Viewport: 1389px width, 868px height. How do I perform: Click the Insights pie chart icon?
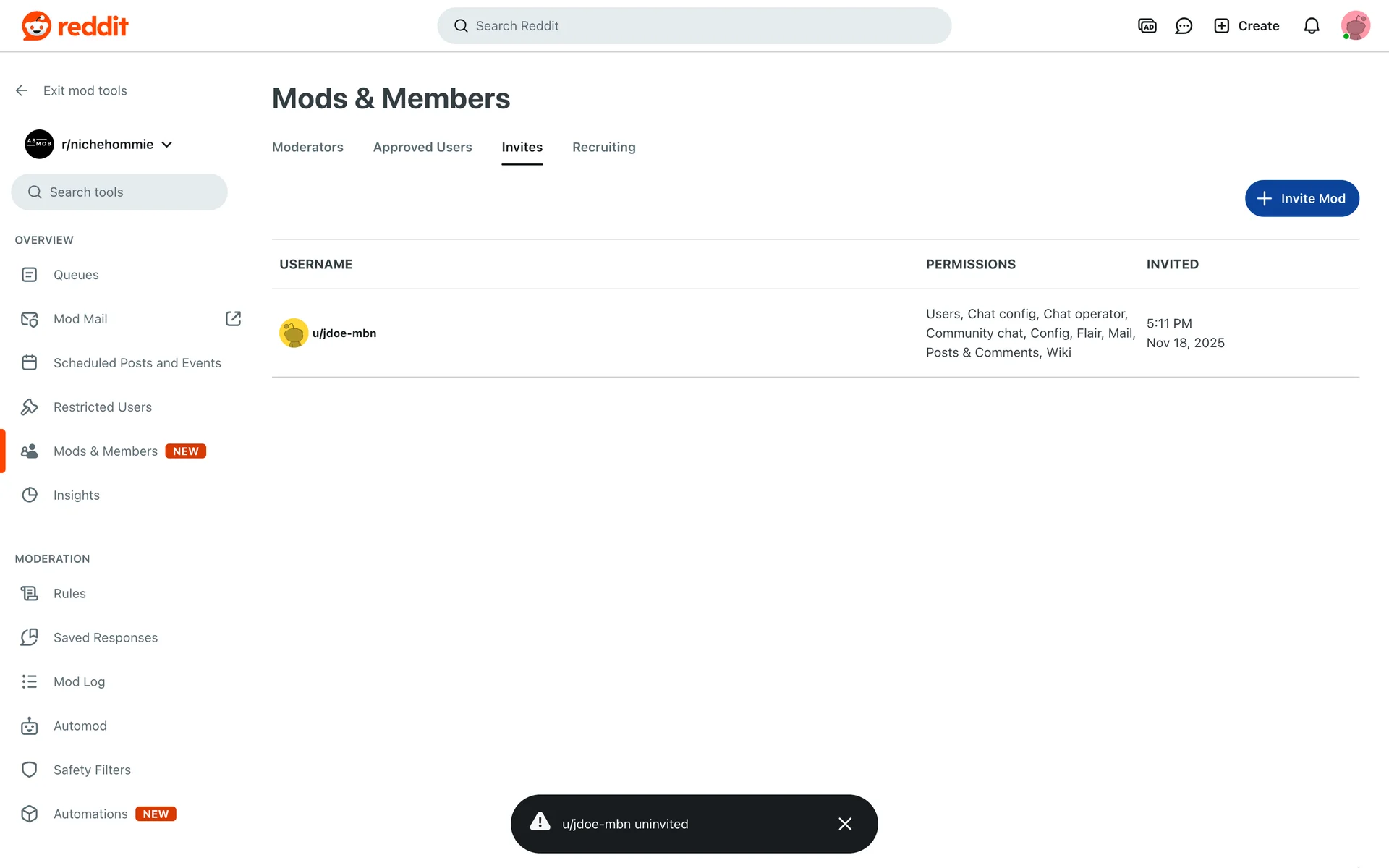29,495
